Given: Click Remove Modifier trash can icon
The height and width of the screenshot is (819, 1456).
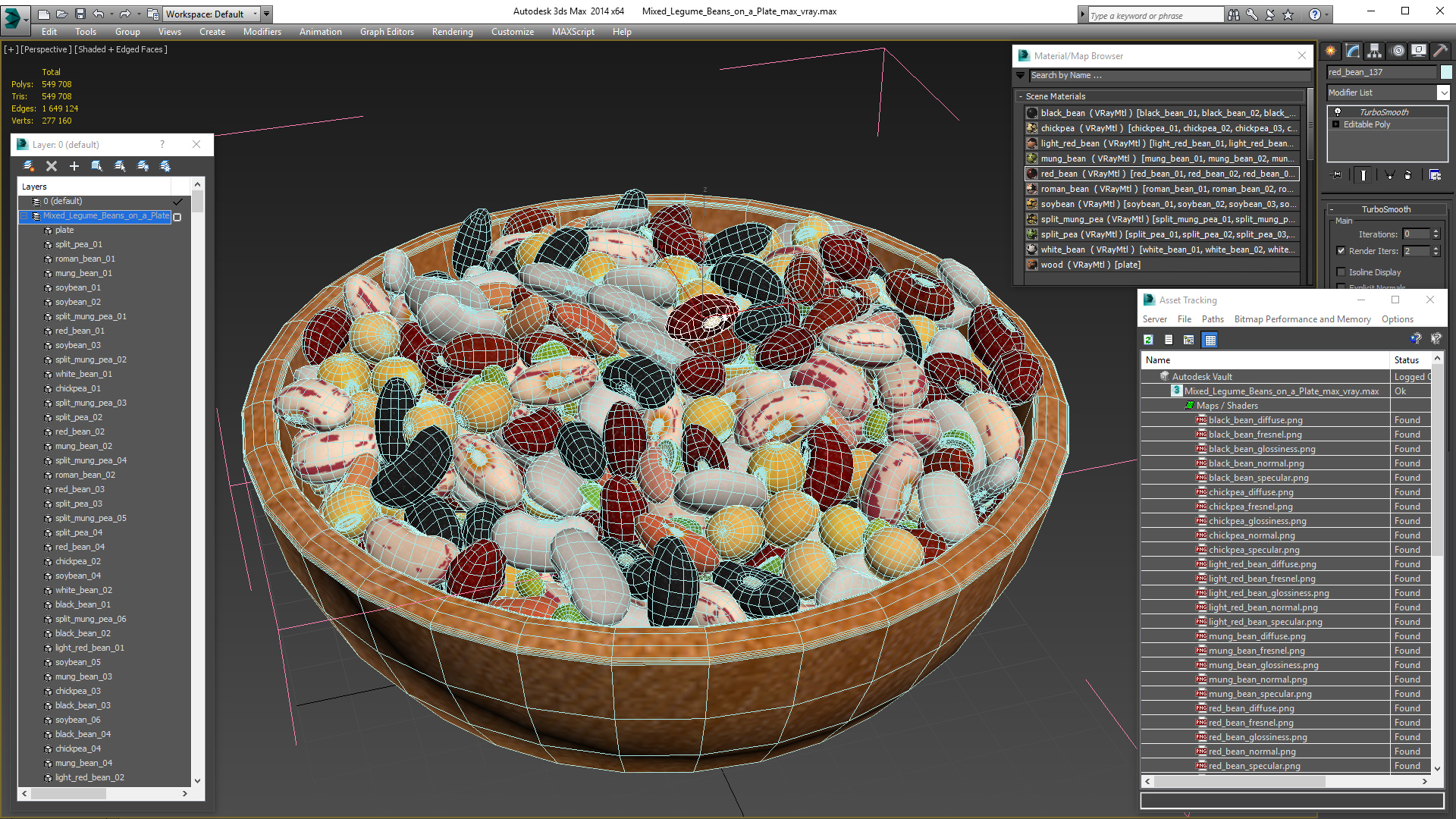Looking at the screenshot, I should (1407, 175).
